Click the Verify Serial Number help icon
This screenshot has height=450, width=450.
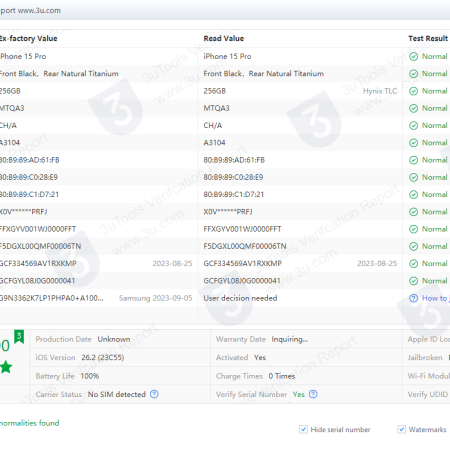click(x=313, y=394)
